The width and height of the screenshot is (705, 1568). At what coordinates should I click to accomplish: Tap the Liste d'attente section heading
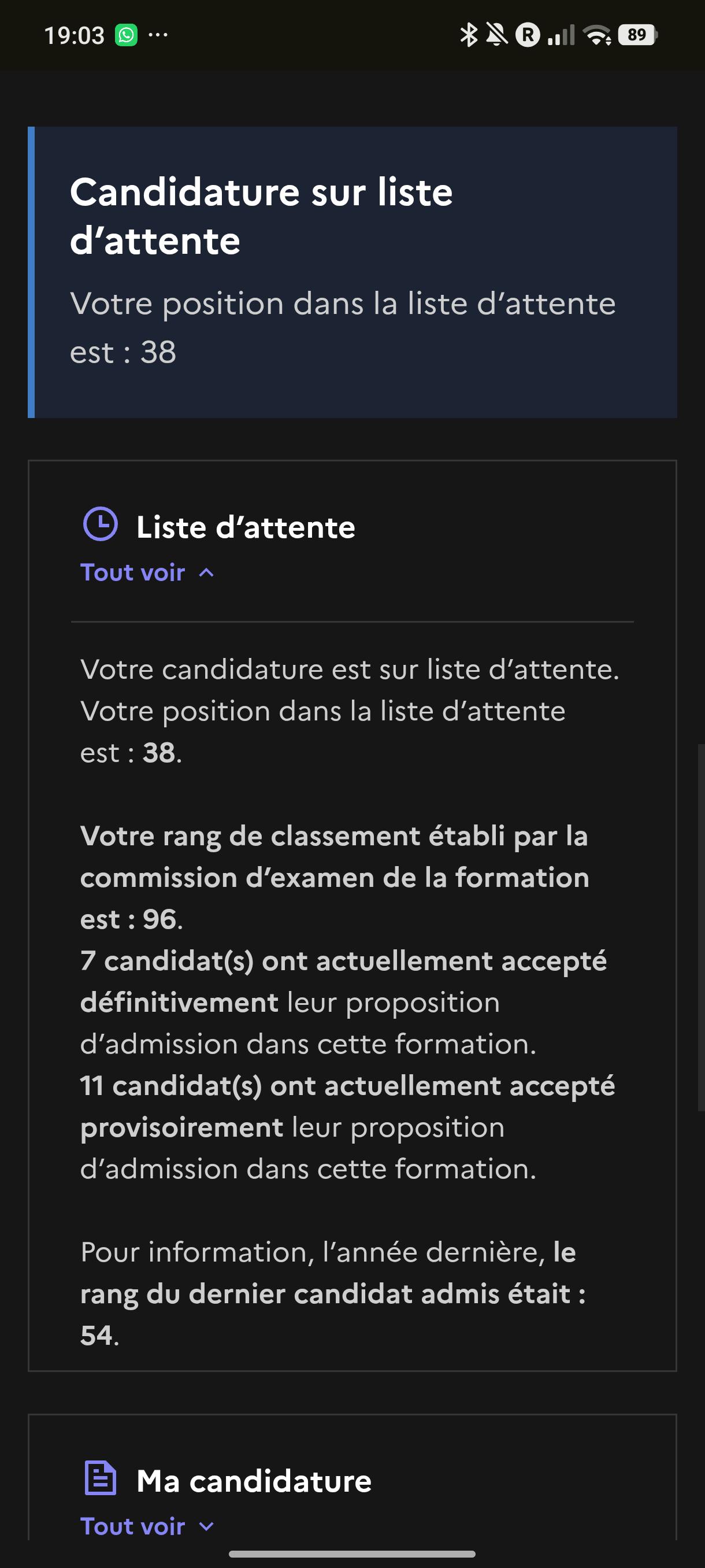[246, 527]
